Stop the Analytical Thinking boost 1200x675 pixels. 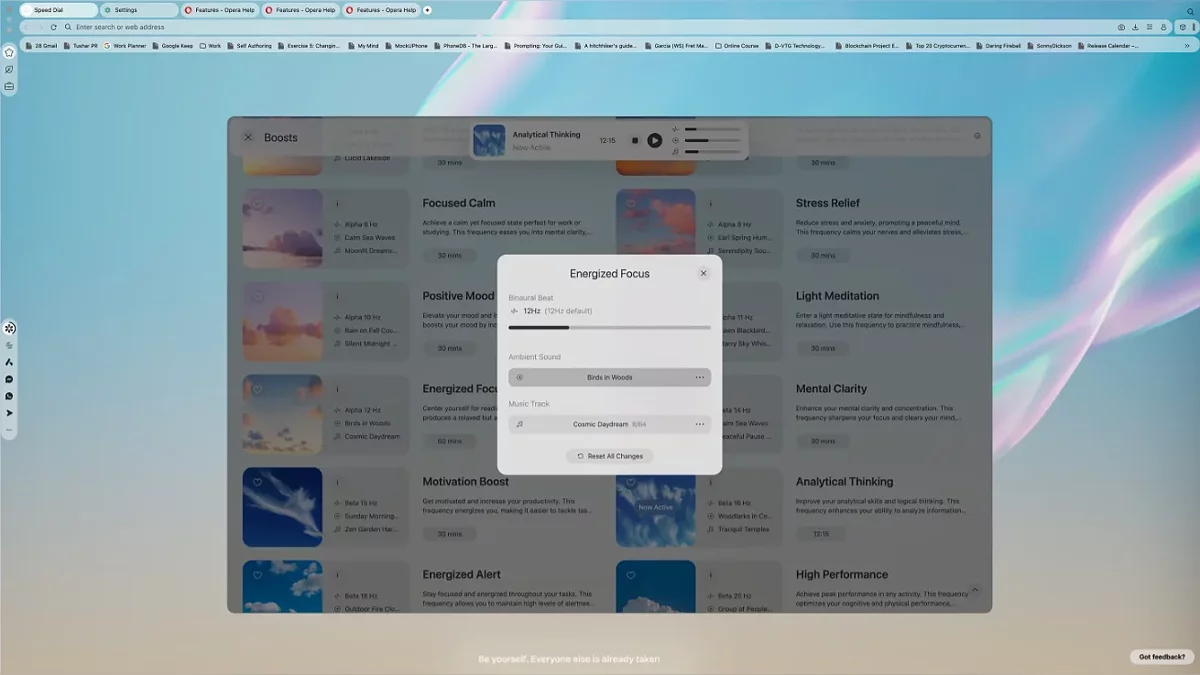(635, 141)
